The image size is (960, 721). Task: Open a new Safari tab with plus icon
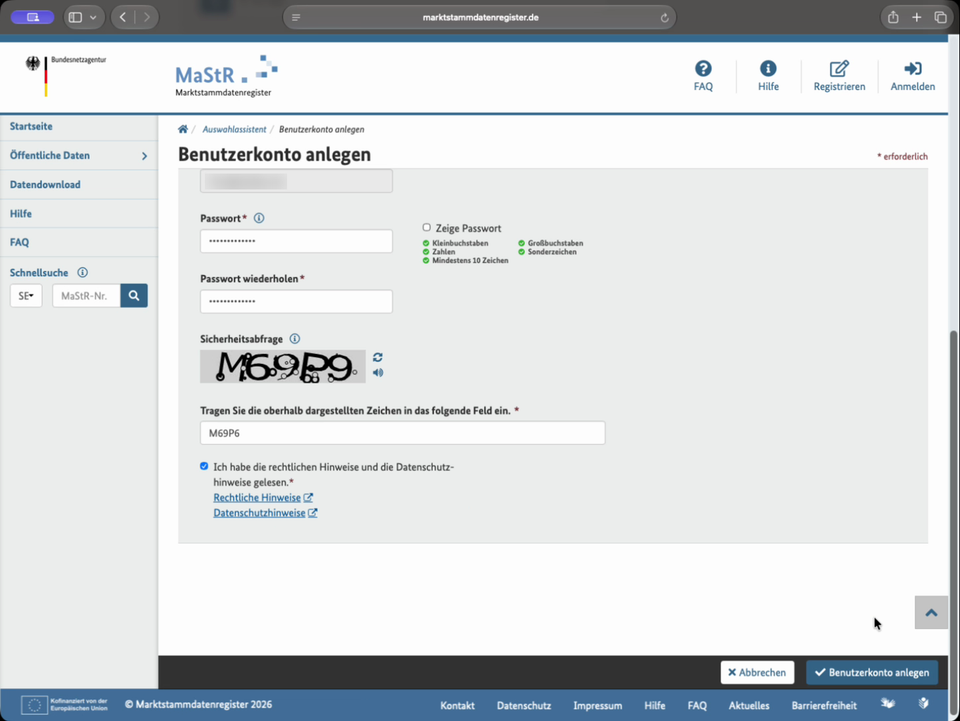(x=917, y=17)
